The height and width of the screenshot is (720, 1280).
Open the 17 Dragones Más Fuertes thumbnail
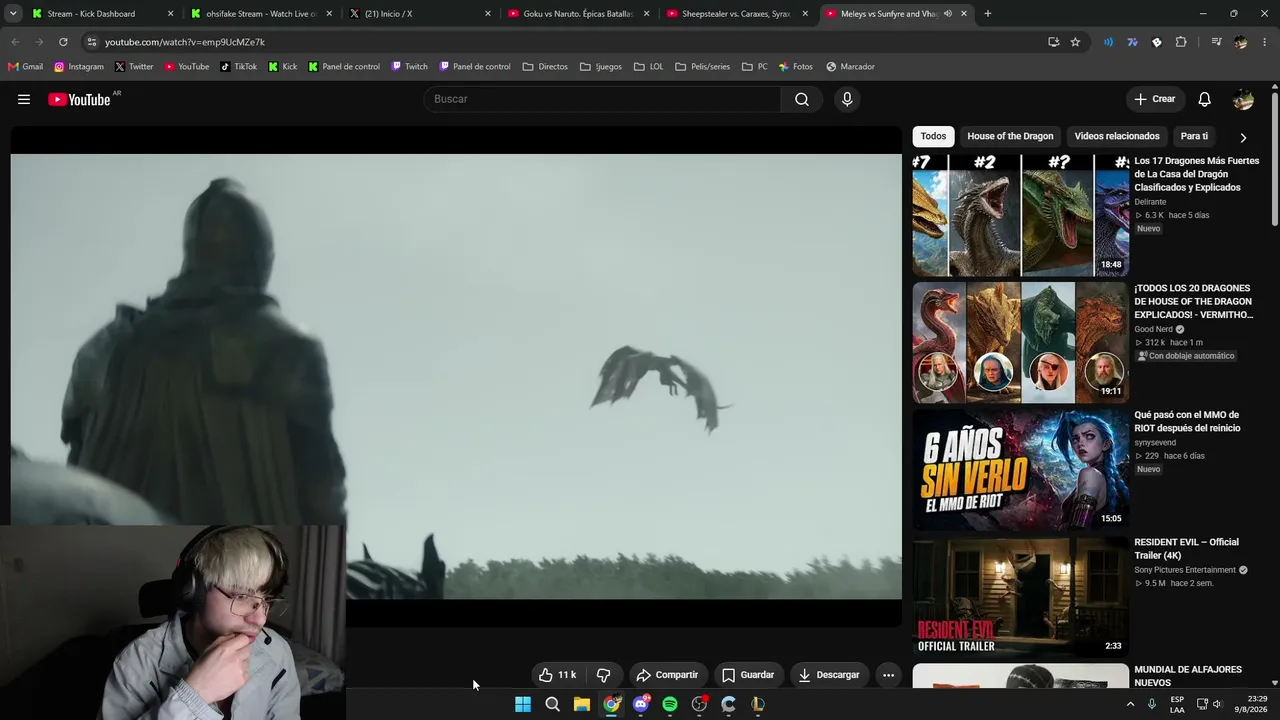[1020, 215]
